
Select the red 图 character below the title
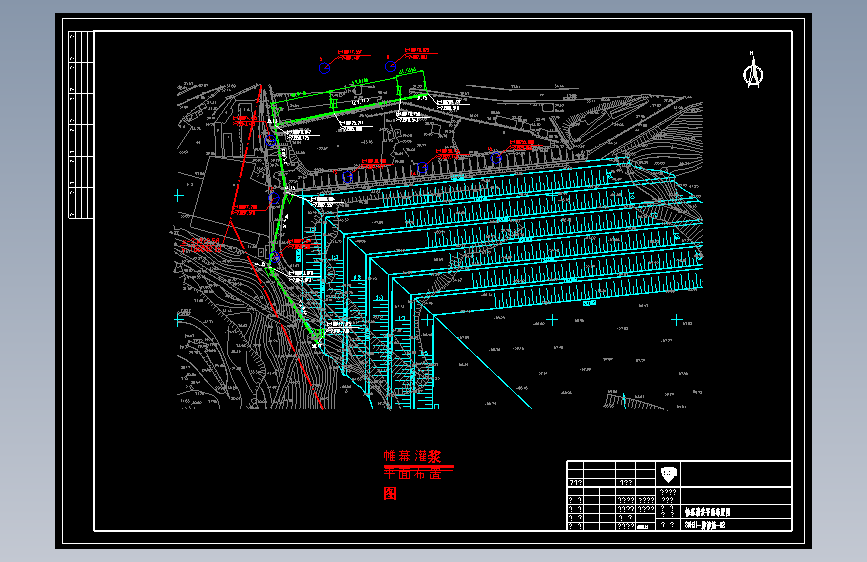pos(390,493)
